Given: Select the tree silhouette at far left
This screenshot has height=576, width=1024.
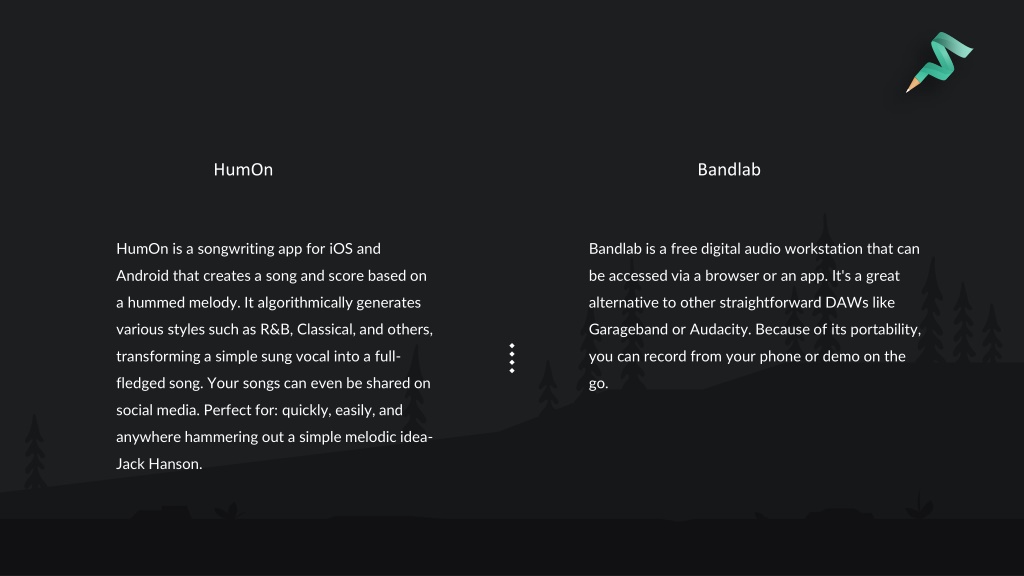Looking at the screenshot, I should pyautogui.click(x=35, y=451).
